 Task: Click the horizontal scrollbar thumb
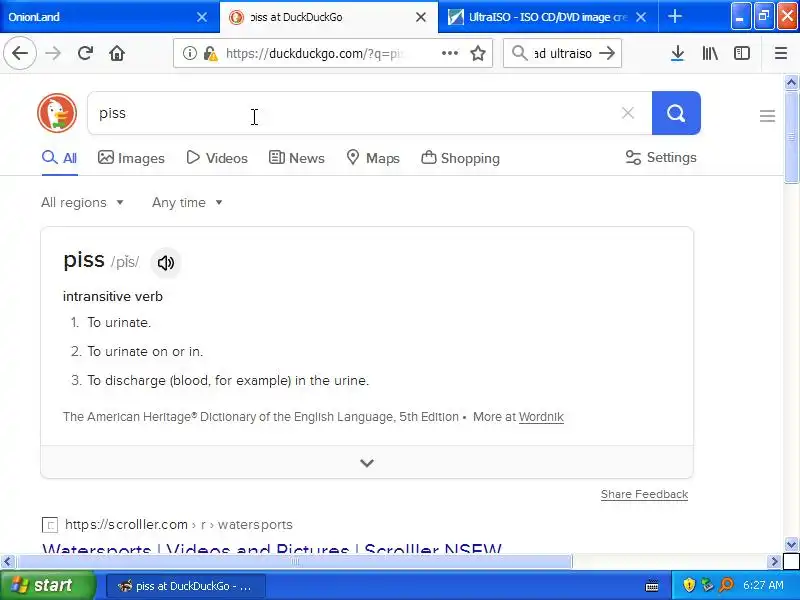(x=294, y=561)
